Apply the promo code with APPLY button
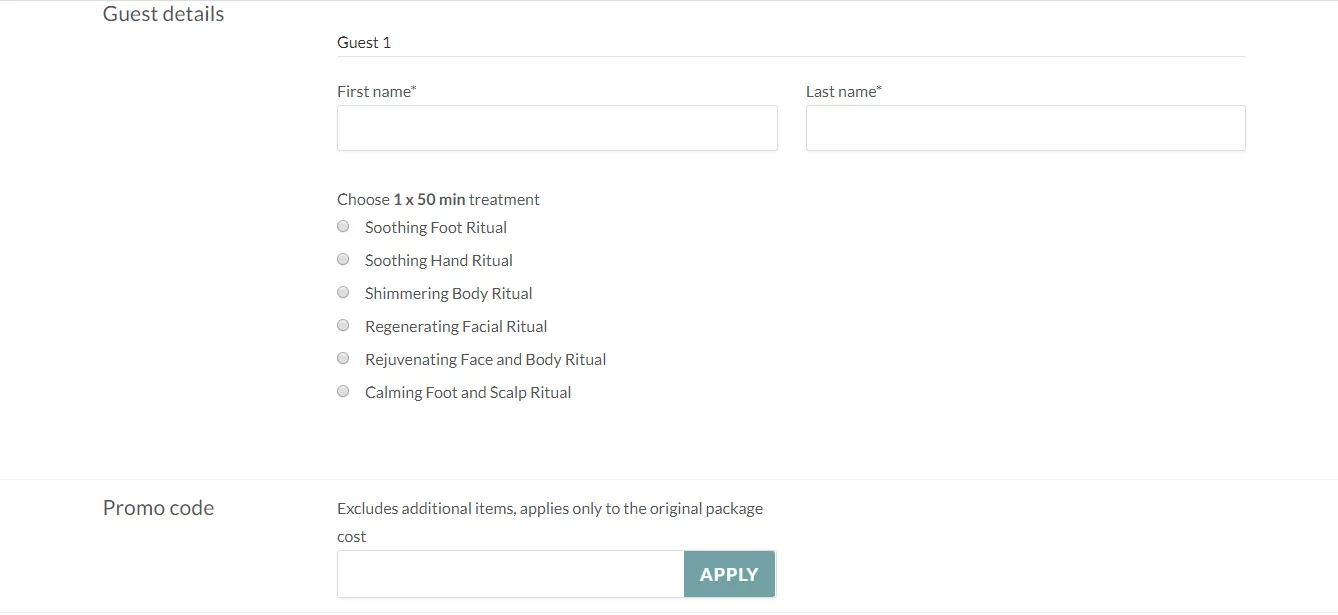The height and width of the screenshot is (615, 1338). coord(729,574)
